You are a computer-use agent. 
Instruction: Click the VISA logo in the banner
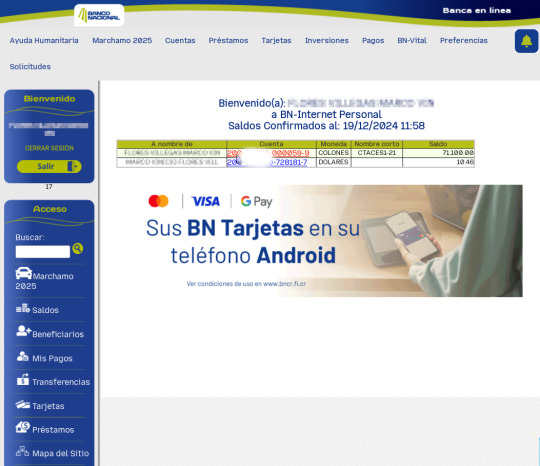point(206,201)
